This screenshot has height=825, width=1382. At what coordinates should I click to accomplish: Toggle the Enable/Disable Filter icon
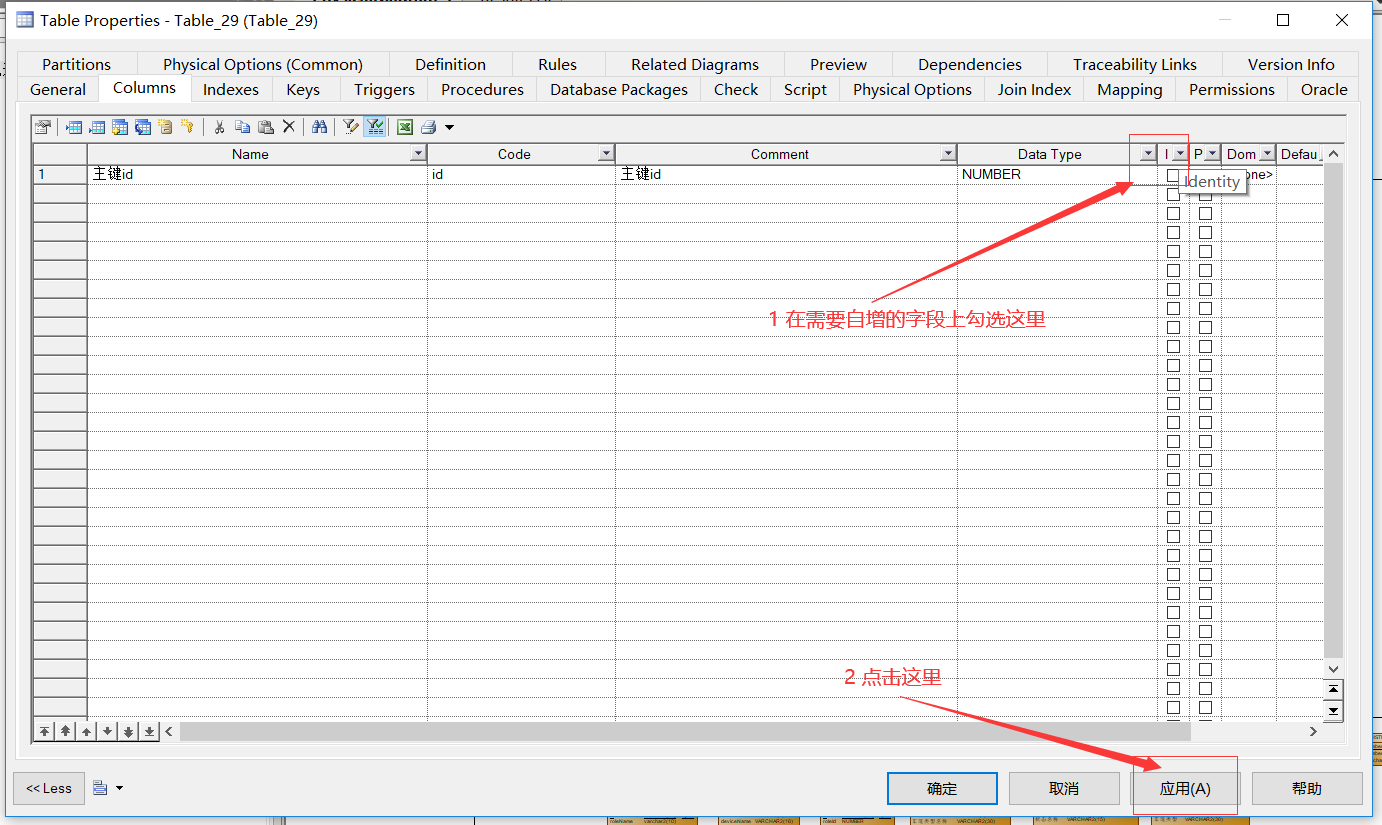coord(375,127)
